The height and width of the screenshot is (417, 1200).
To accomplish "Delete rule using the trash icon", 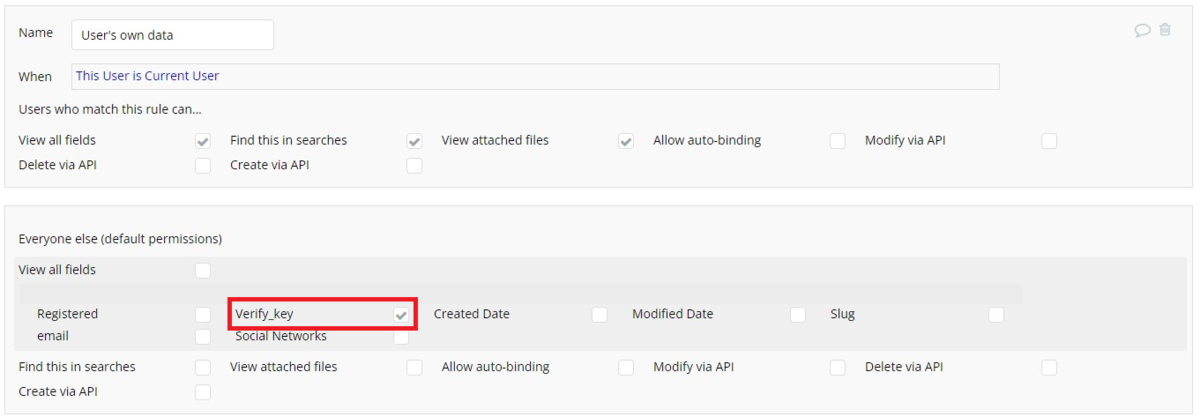I will tap(1165, 30).
